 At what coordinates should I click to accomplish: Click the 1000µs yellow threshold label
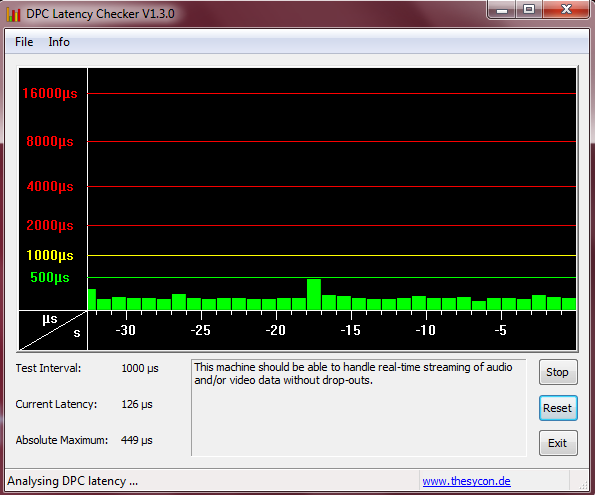50,255
